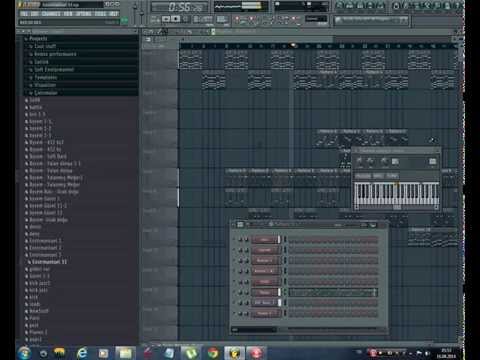Click the volume knob in channel settings window
The width and height of the screenshot is (480, 360).
pyautogui.click(x=370, y=161)
